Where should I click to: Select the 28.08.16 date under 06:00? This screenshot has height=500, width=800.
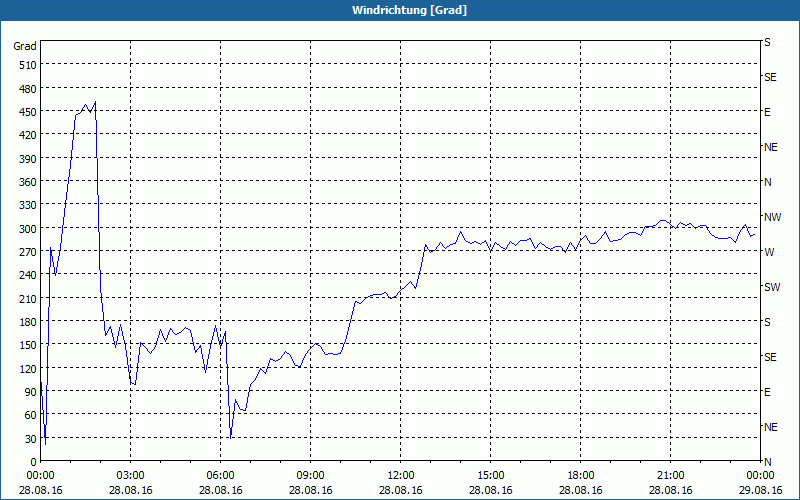click(x=220, y=490)
